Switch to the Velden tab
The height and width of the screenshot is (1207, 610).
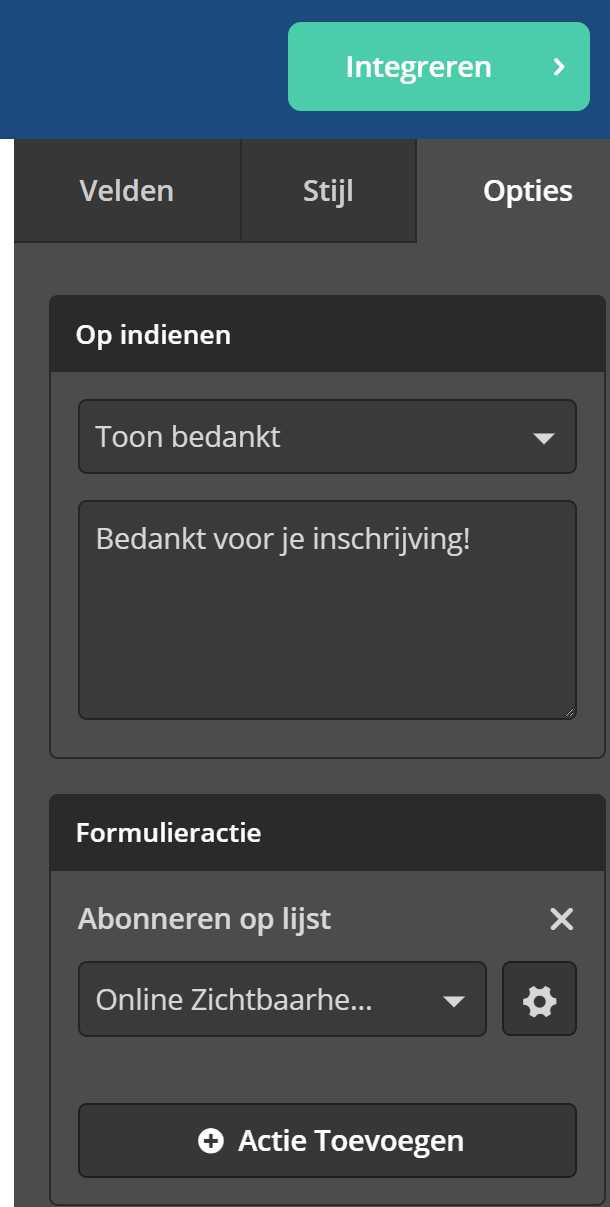coord(127,190)
